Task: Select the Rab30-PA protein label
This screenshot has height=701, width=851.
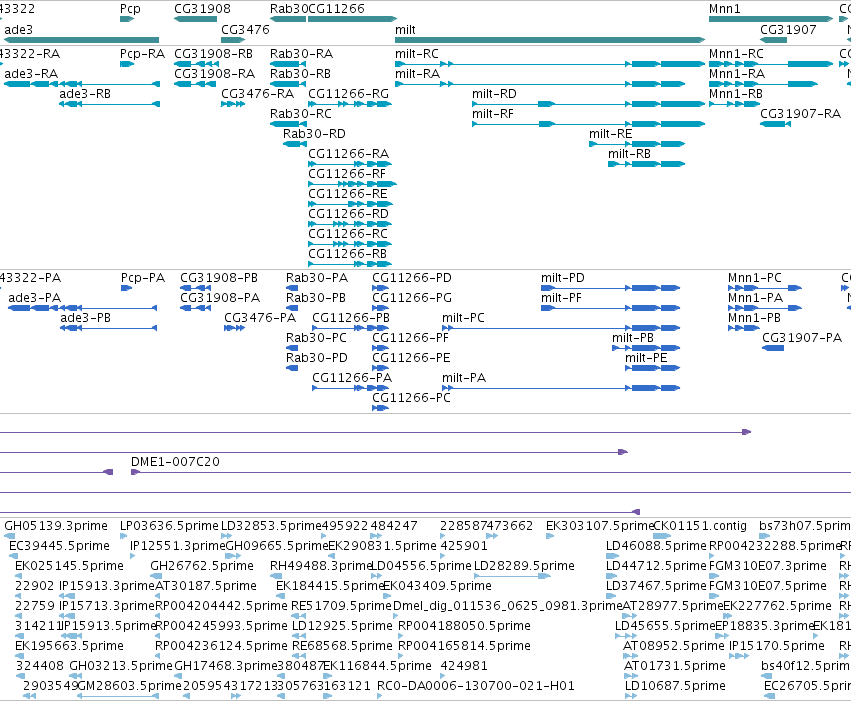Action: tap(317, 278)
